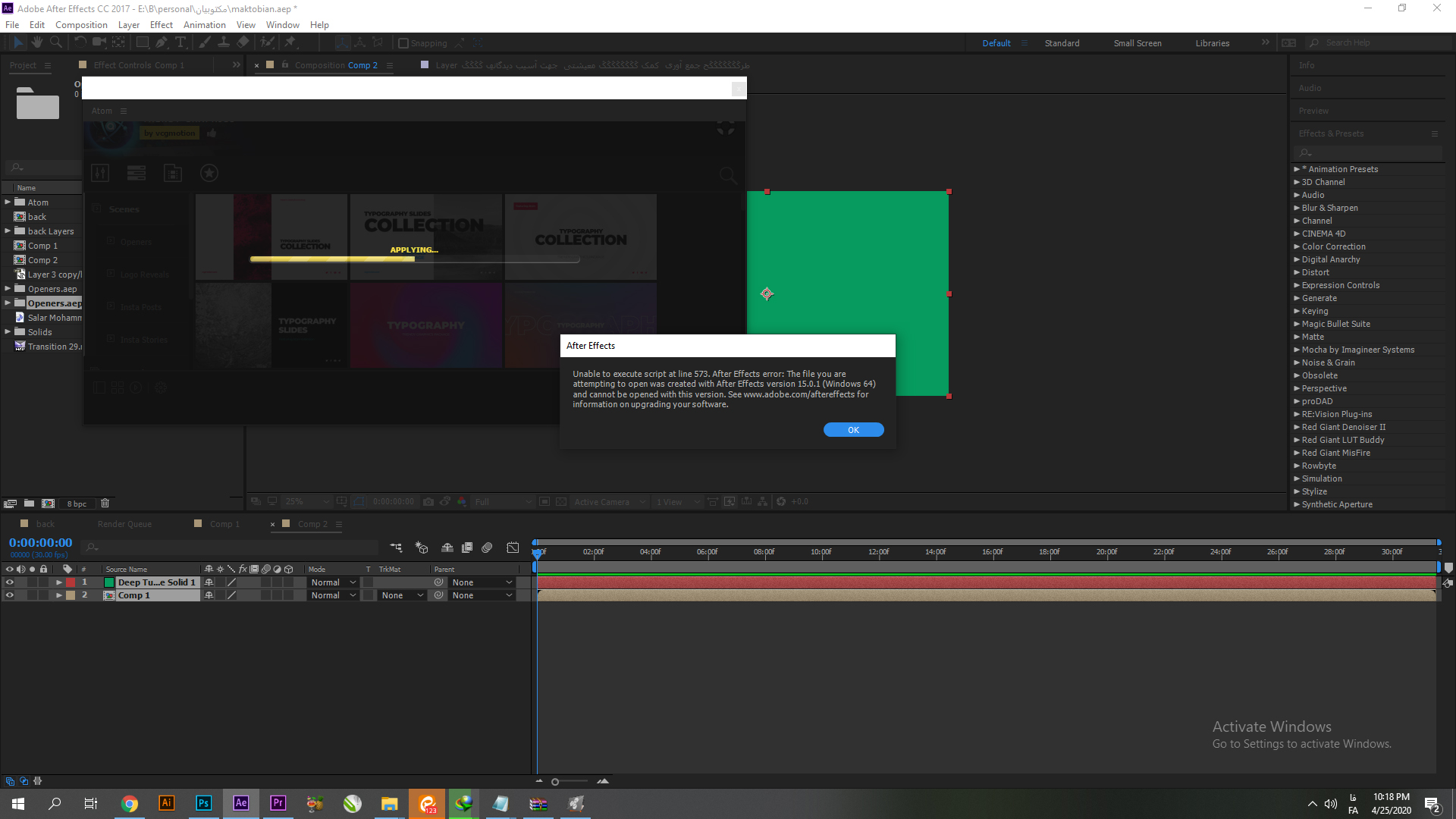1456x819 pixels.
Task: Toggle visibility of Deep Tune Solid 1
Action: point(8,582)
